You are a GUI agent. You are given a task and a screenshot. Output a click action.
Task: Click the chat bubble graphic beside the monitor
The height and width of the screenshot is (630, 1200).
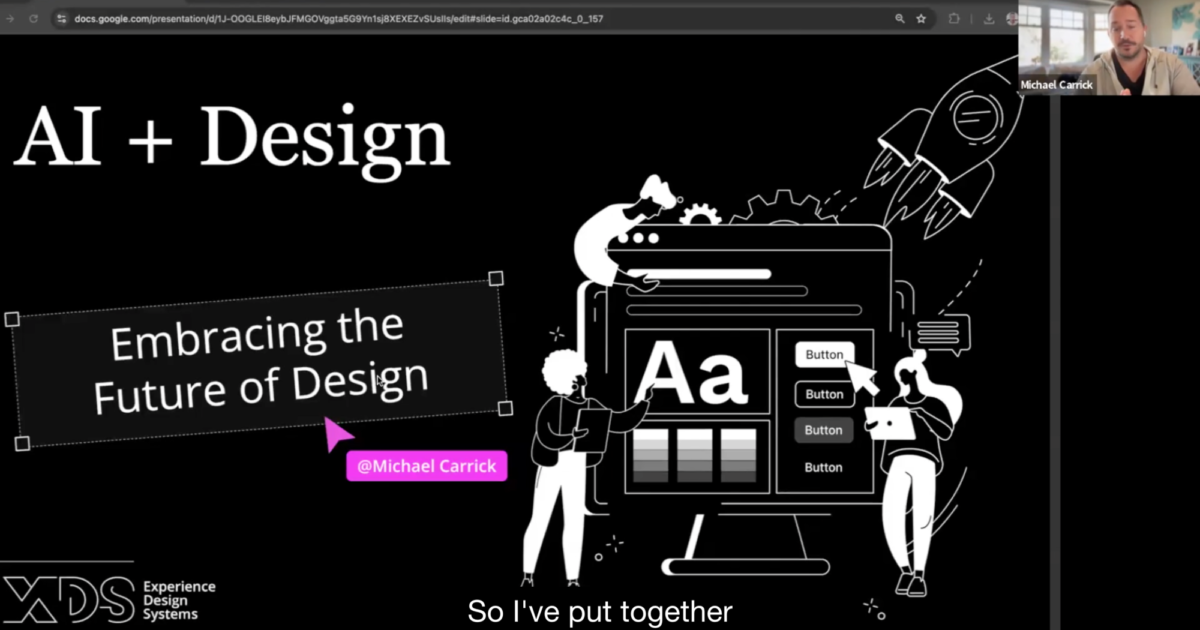941,334
